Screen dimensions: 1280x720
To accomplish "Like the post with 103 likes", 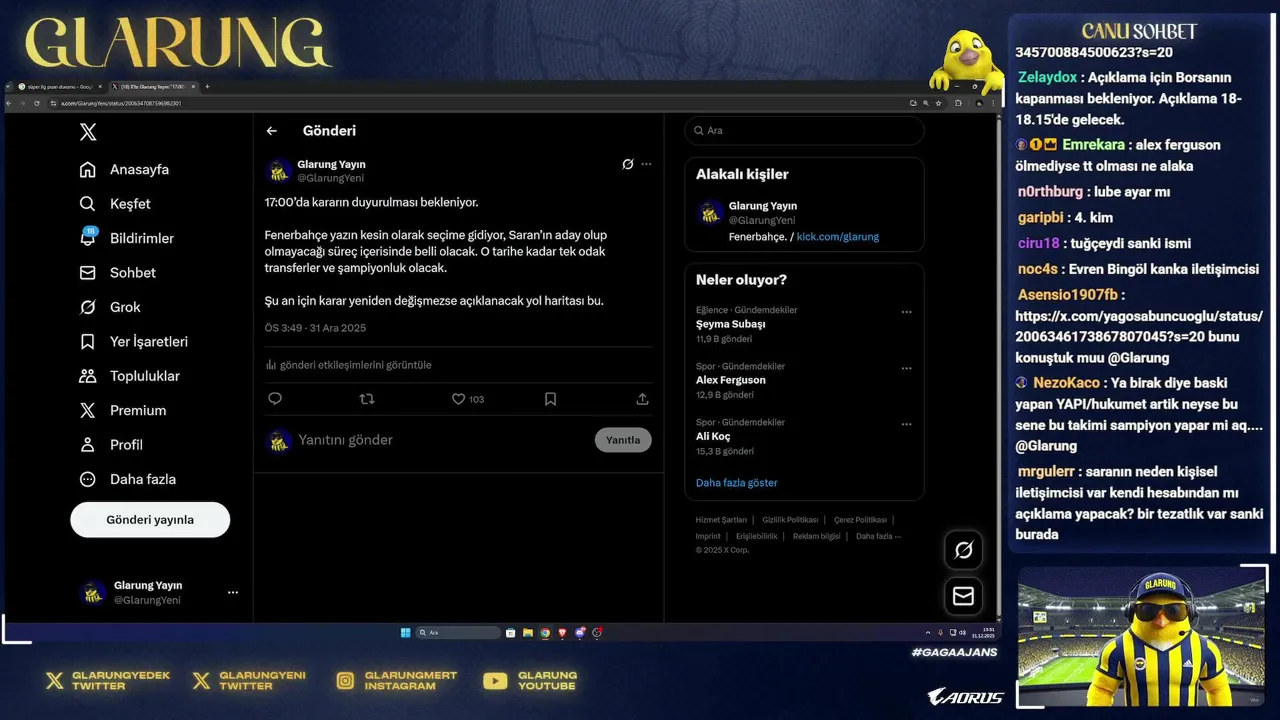I will click(467, 399).
